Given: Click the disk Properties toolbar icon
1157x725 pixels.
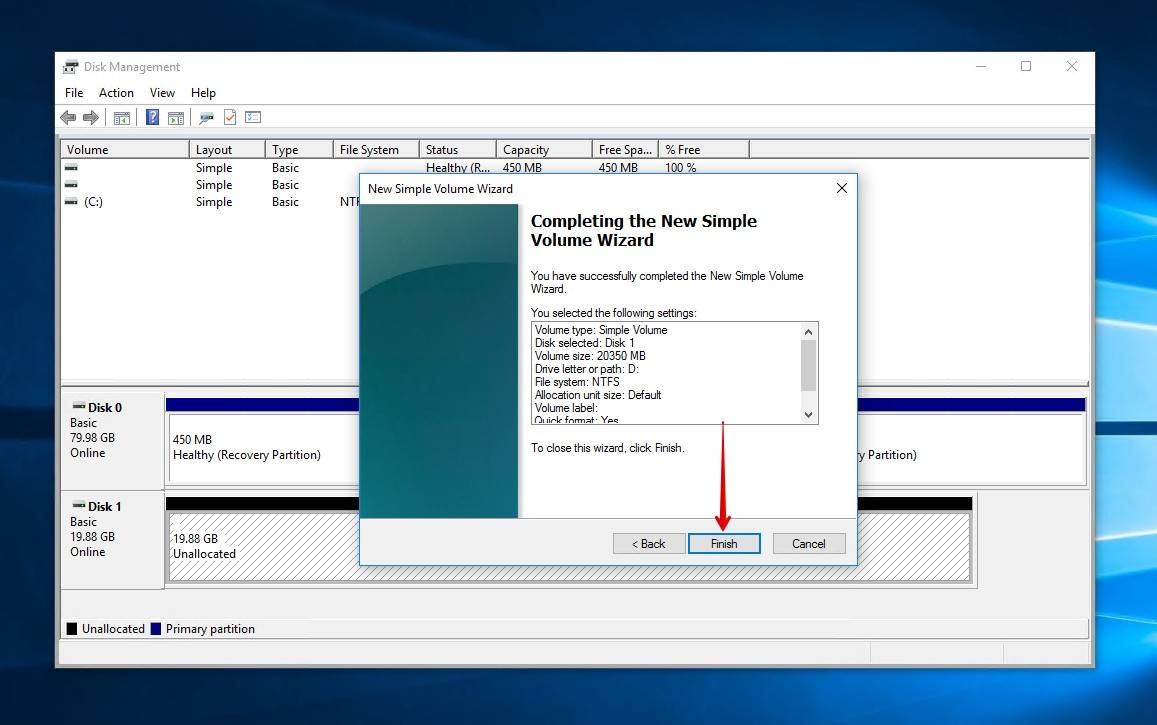Looking at the screenshot, I should click(x=206, y=117).
